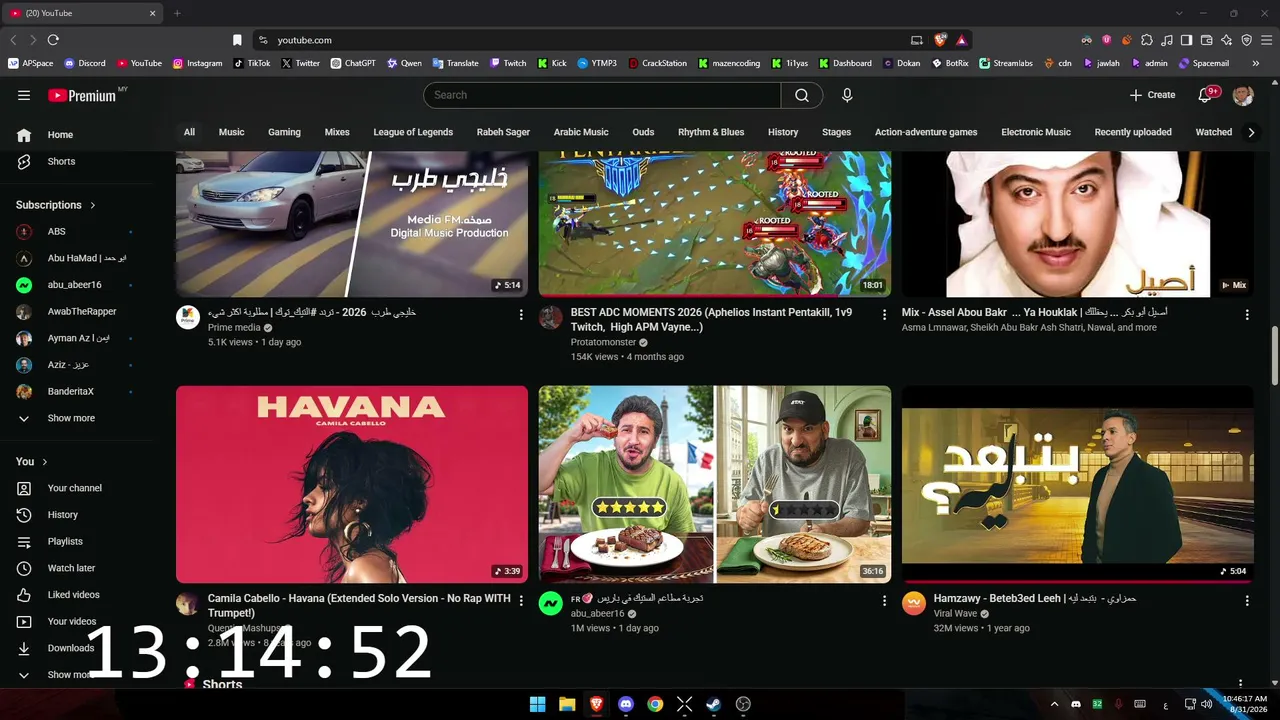This screenshot has height=720, width=1280.
Task: Open Kick bookmark in bookmarks bar
Action: (x=552, y=63)
